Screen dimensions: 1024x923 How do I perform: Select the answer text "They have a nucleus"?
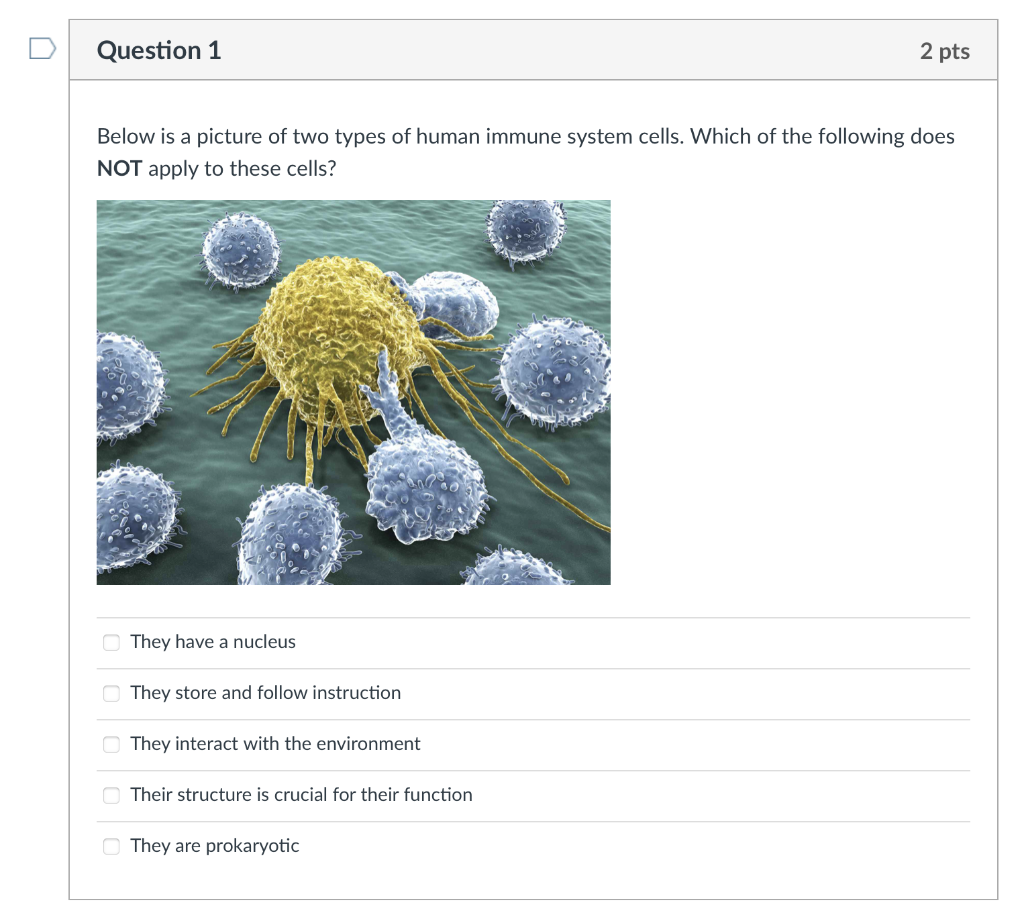pos(212,642)
